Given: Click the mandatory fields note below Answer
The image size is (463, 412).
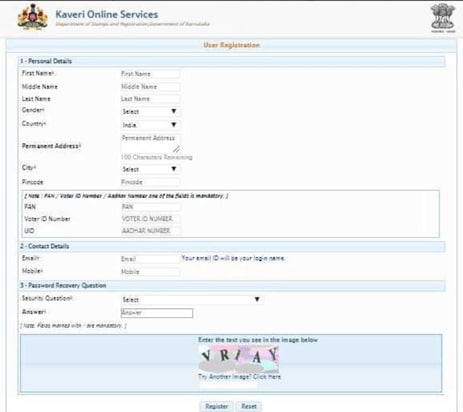Looking at the screenshot, I should pyautogui.click(x=74, y=325).
